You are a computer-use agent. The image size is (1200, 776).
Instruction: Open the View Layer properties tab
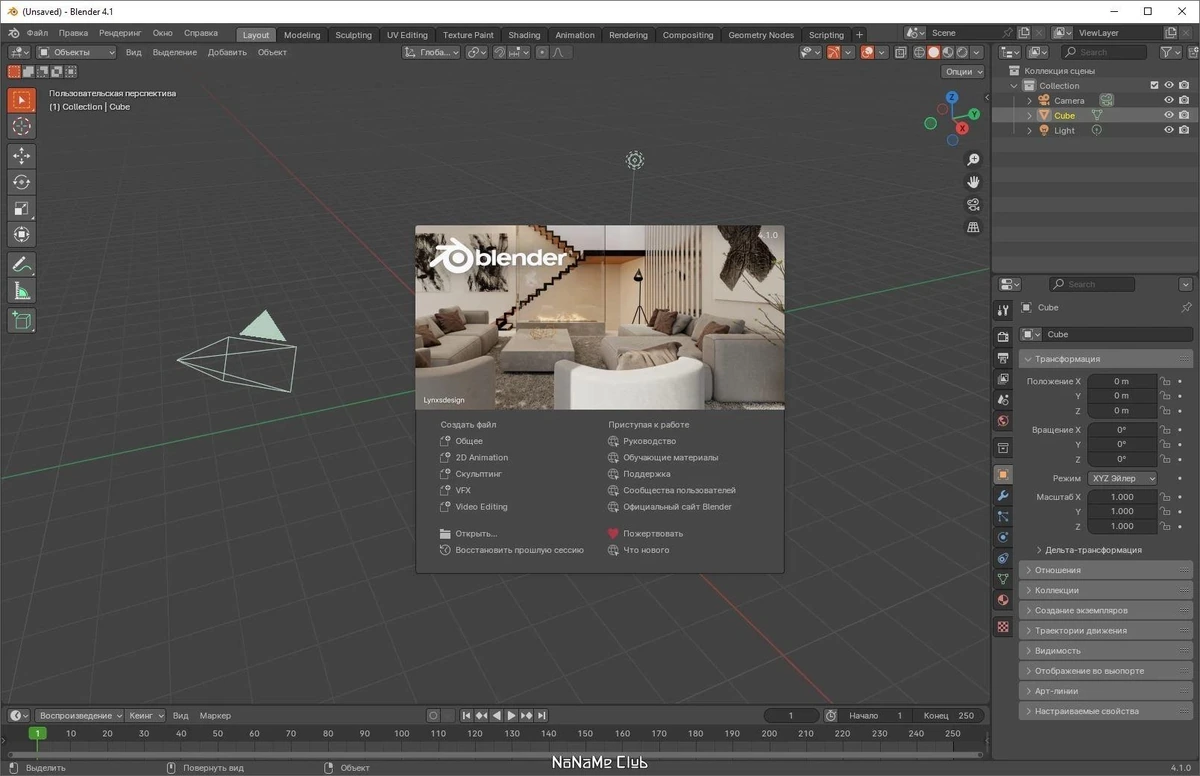point(1003,379)
